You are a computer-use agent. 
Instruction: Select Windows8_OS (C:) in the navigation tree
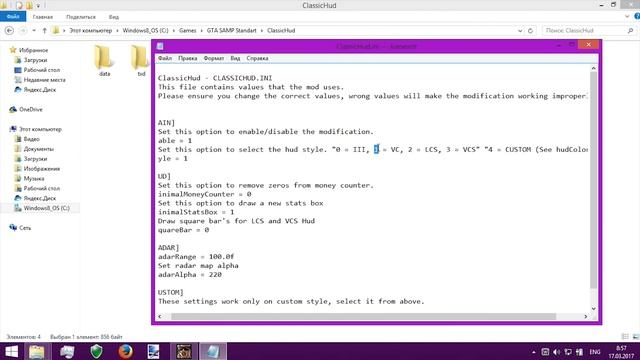tap(46, 208)
